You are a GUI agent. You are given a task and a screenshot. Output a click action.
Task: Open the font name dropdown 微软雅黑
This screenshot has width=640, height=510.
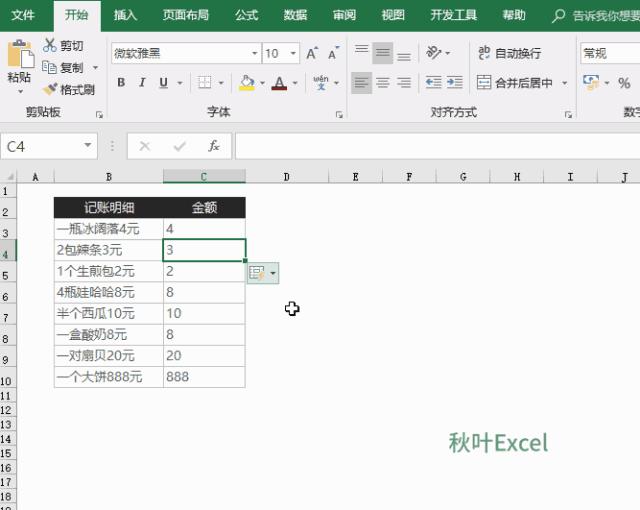tap(255, 53)
